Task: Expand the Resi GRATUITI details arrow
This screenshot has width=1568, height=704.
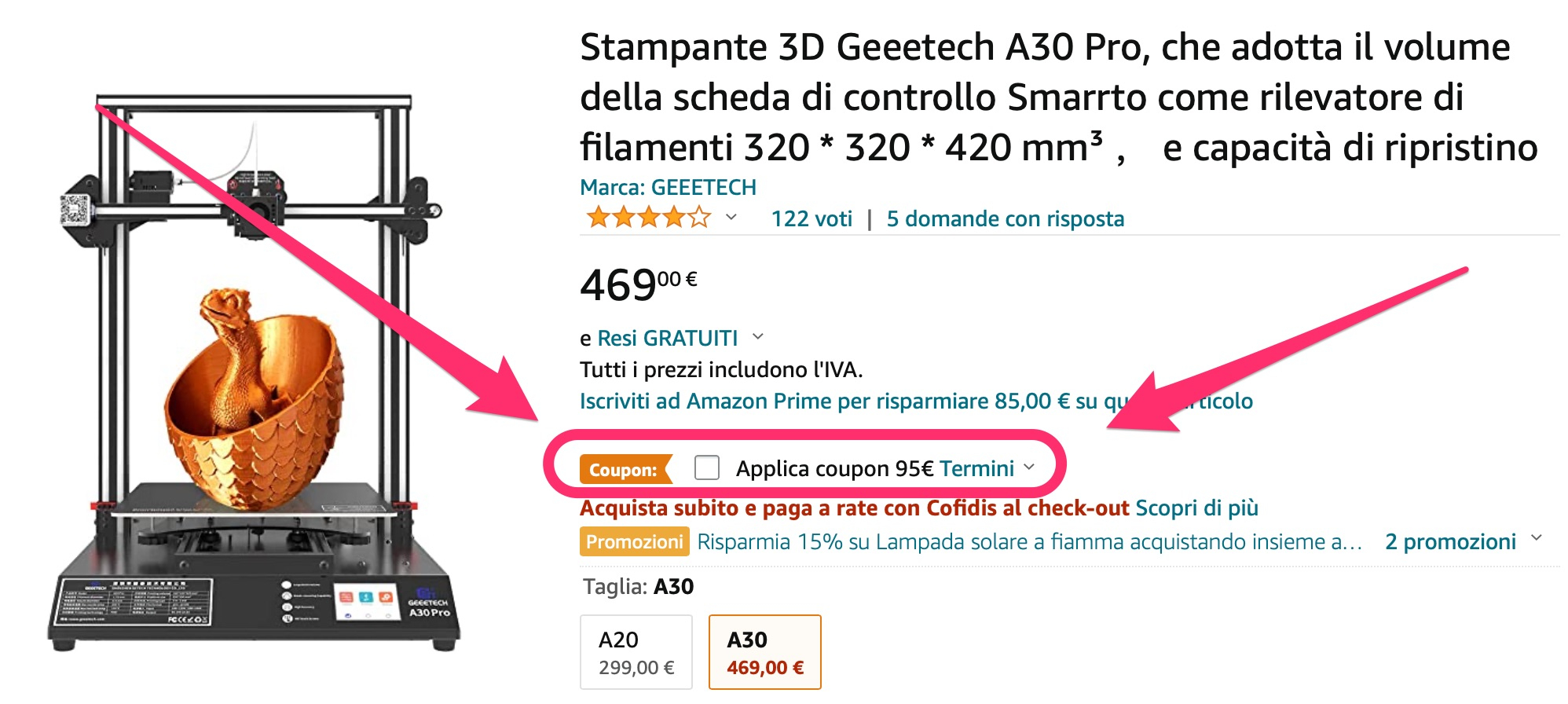Action: [x=758, y=337]
